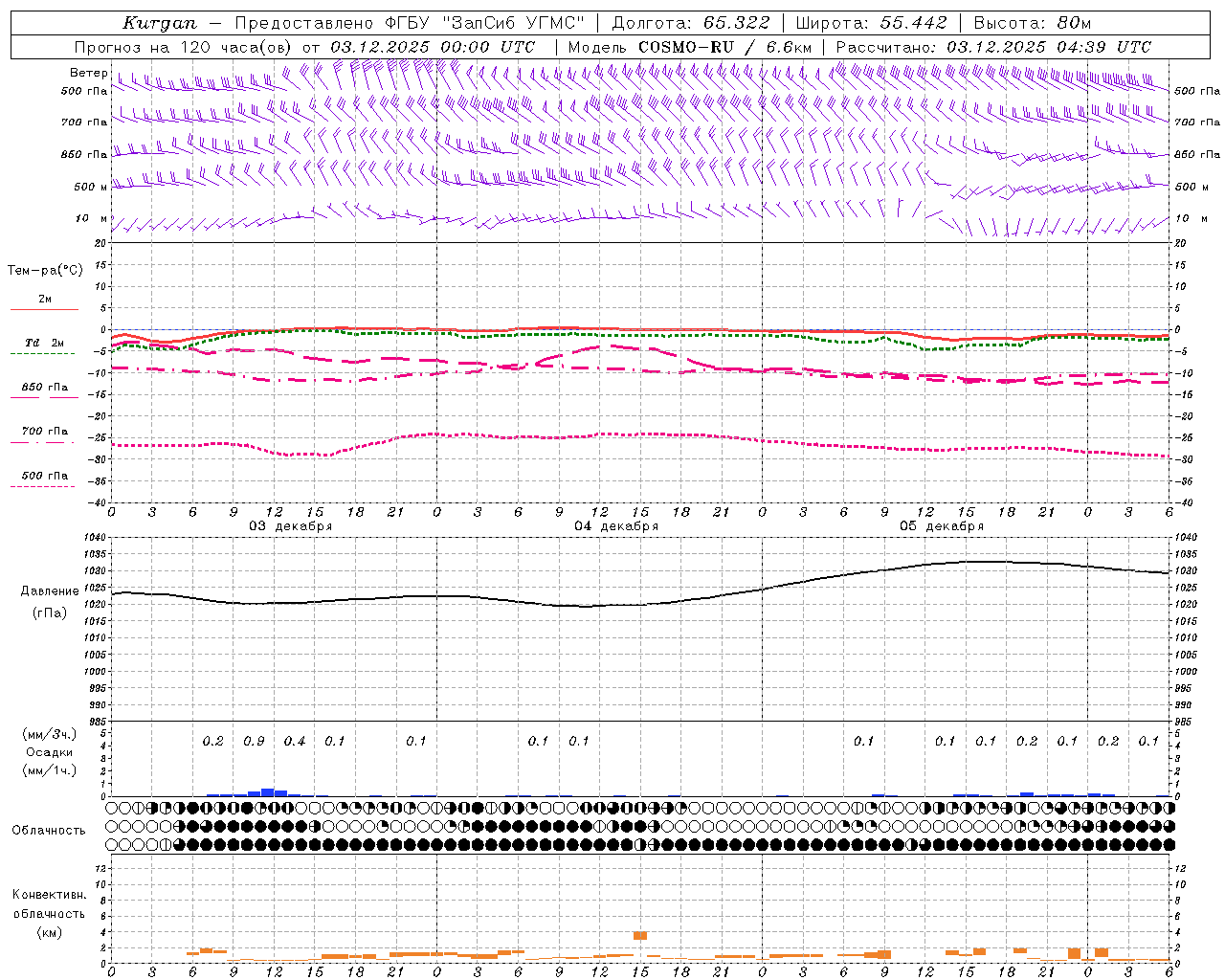Click the '500 гПа' temperature legend entry

tap(45, 475)
